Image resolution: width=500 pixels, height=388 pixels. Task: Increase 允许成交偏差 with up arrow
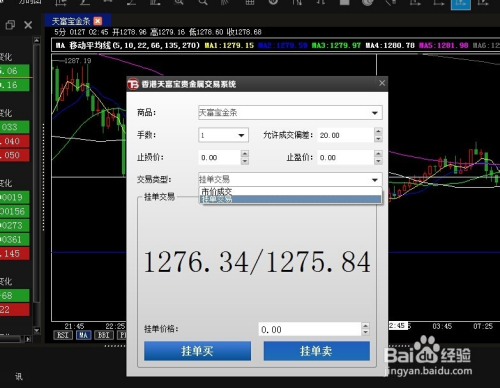tap(378, 131)
